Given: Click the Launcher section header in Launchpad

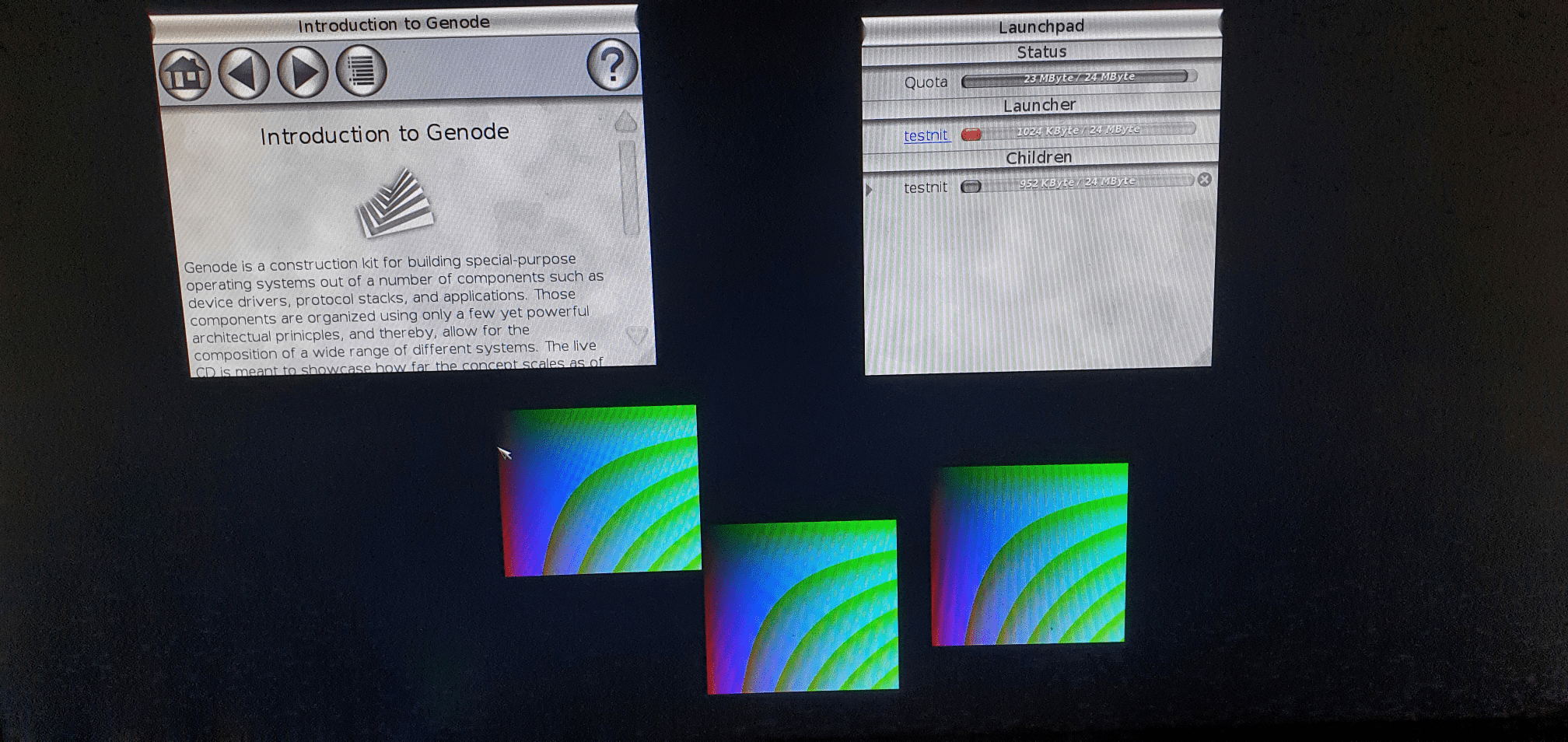Looking at the screenshot, I should click(x=1040, y=105).
